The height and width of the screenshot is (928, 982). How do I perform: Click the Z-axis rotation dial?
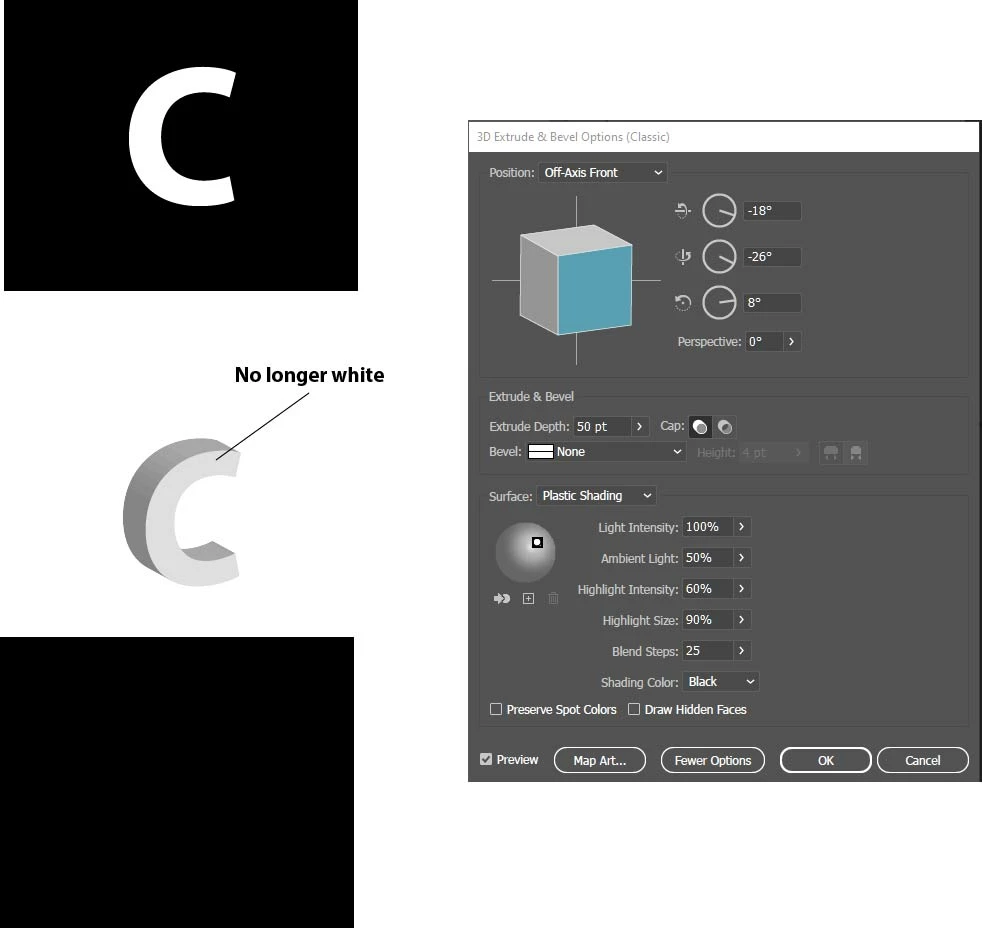click(719, 302)
